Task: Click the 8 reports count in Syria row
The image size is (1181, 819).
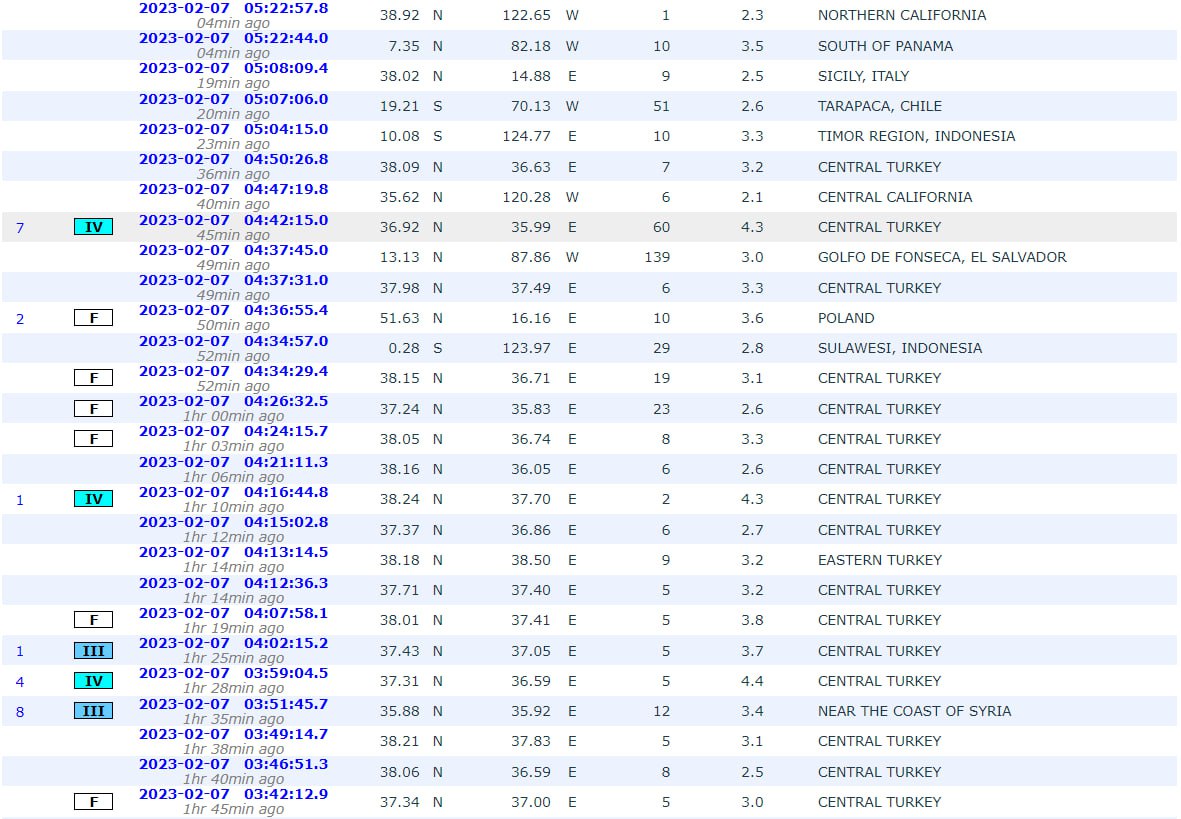Action: pyautogui.click(x=20, y=712)
